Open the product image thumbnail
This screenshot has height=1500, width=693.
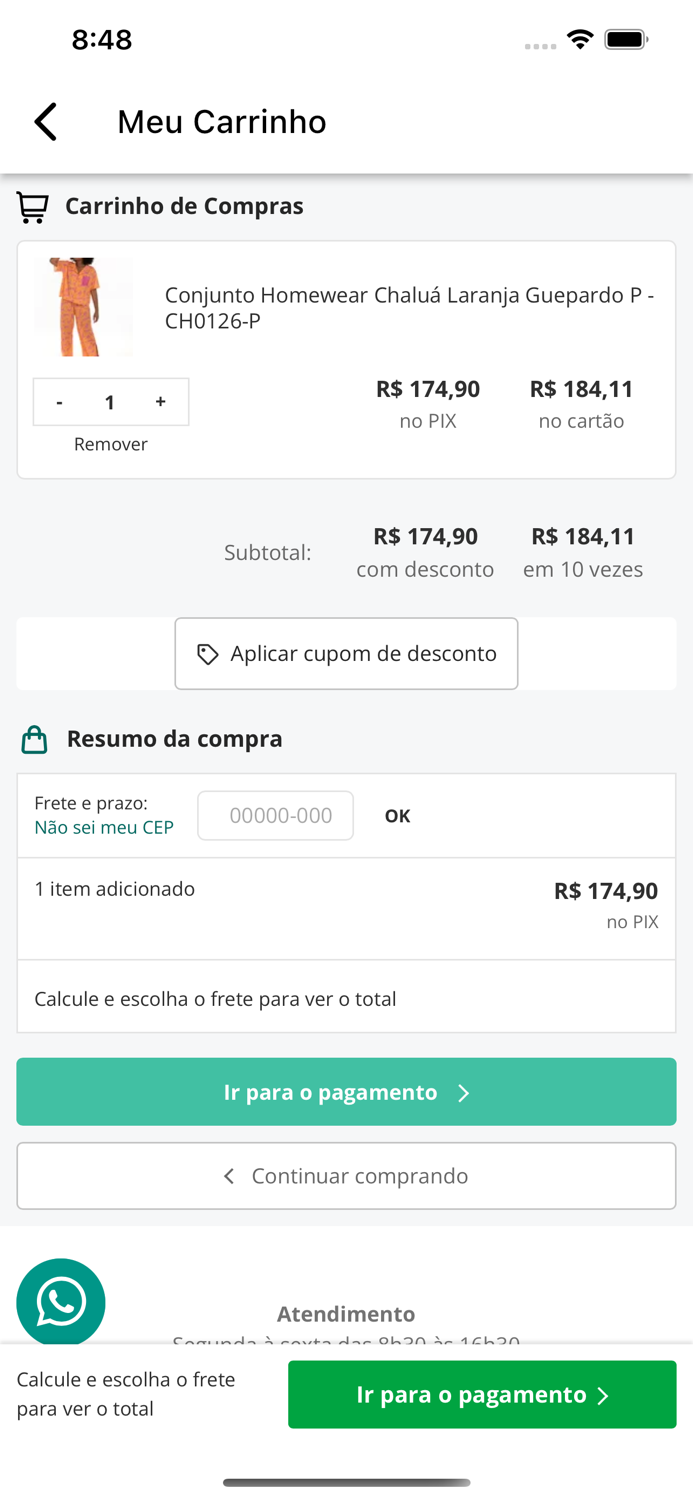click(x=84, y=306)
